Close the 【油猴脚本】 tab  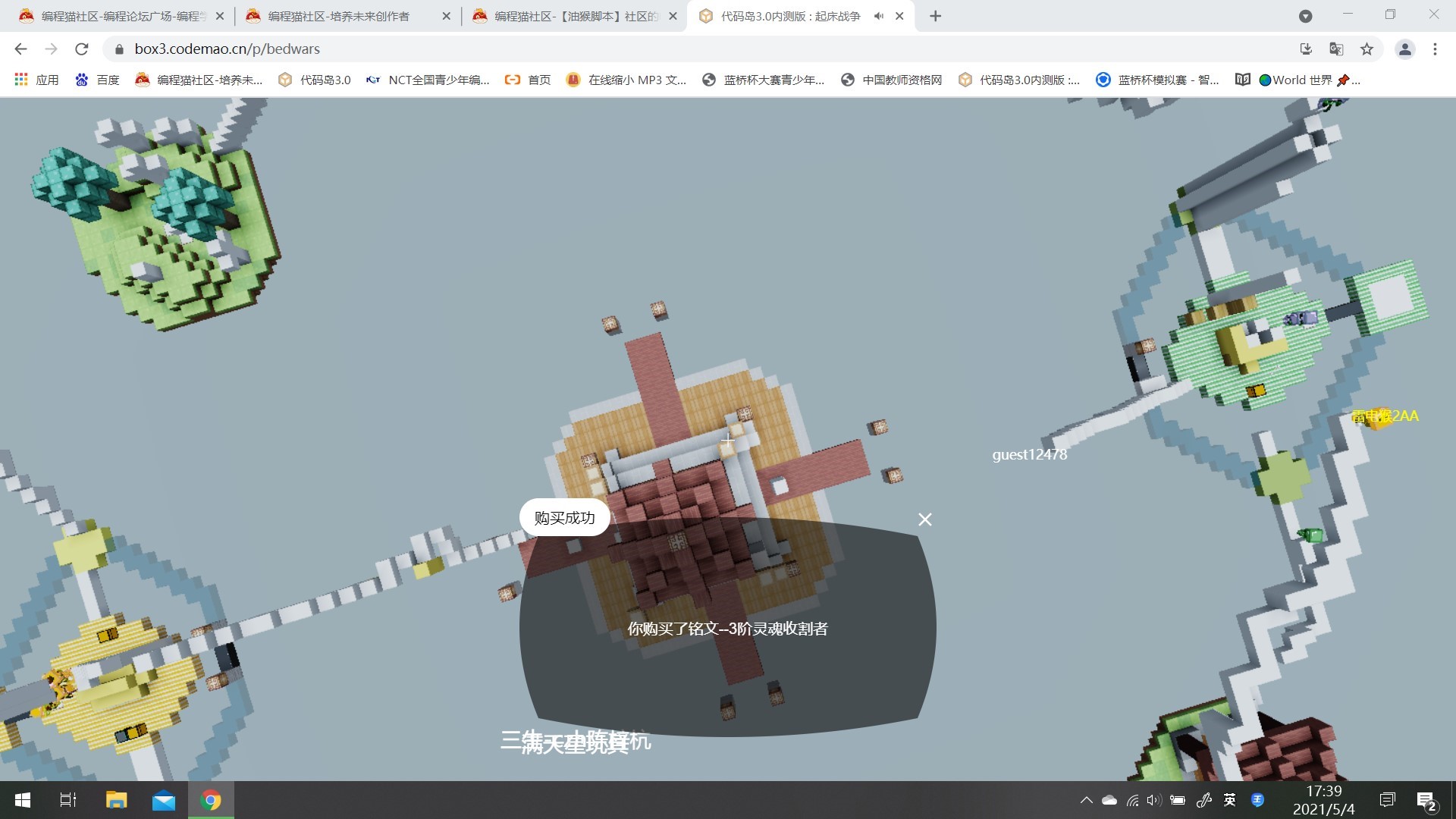673,16
